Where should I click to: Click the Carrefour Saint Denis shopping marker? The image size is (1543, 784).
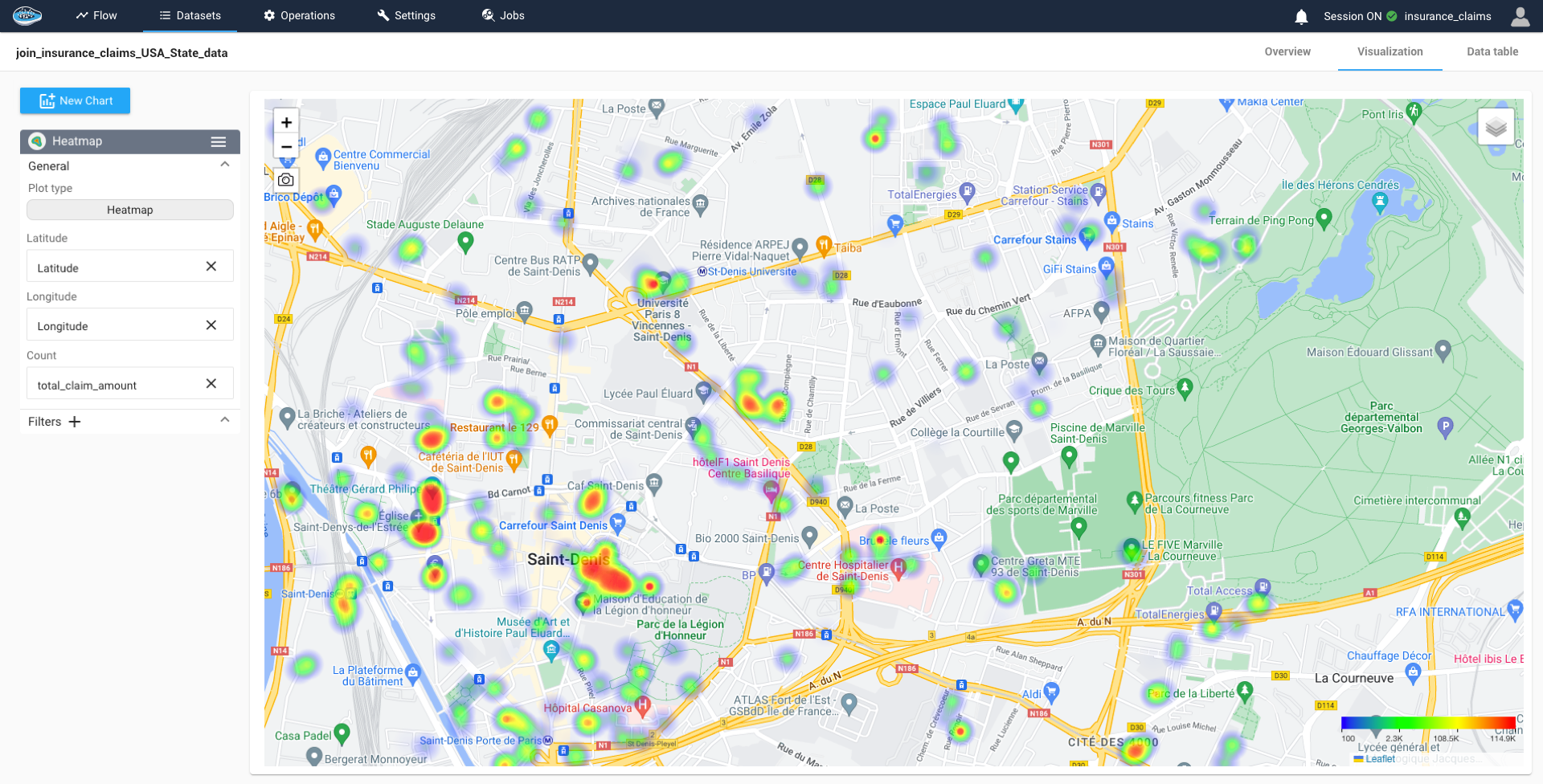point(617,524)
